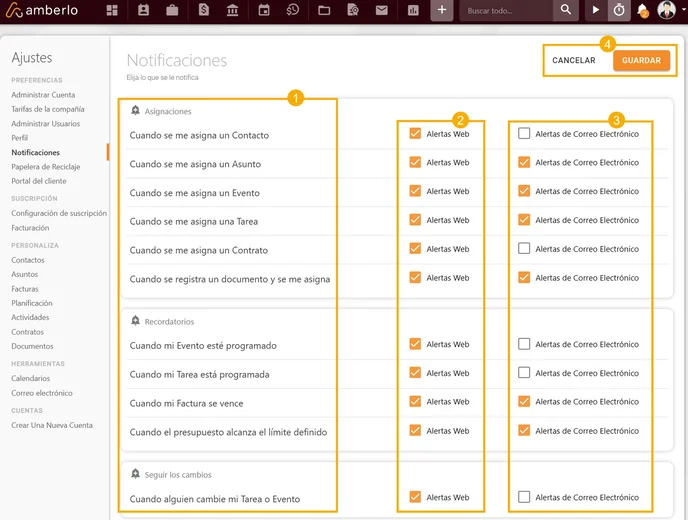
Task: Open Tarifas de la compañía settings
Action: click(x=48, y=109)
